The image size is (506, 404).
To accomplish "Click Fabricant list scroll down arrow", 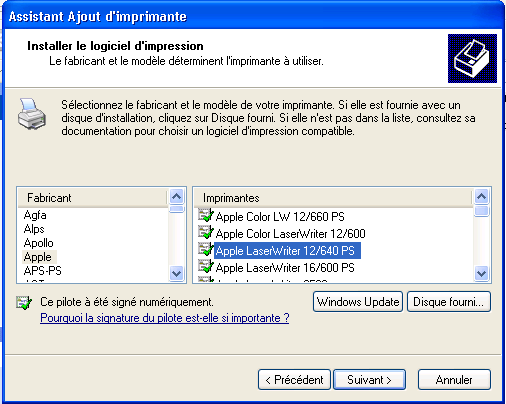I will (x=176, y=273).
